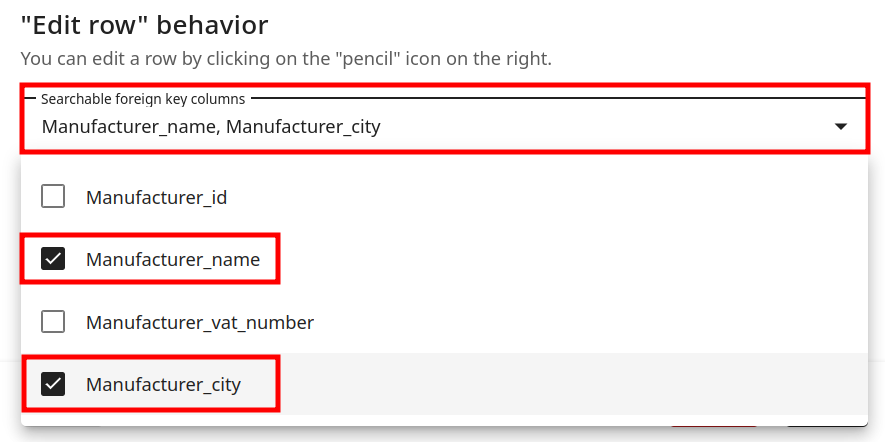Enable the Manufacturer_vat_number checkbox
Screen dimensions: 885x442
(x=53, y=322)
